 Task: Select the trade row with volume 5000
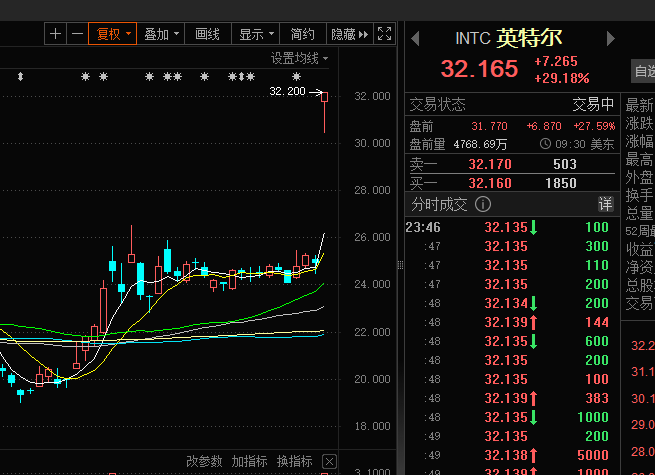[x=512, y=455]
